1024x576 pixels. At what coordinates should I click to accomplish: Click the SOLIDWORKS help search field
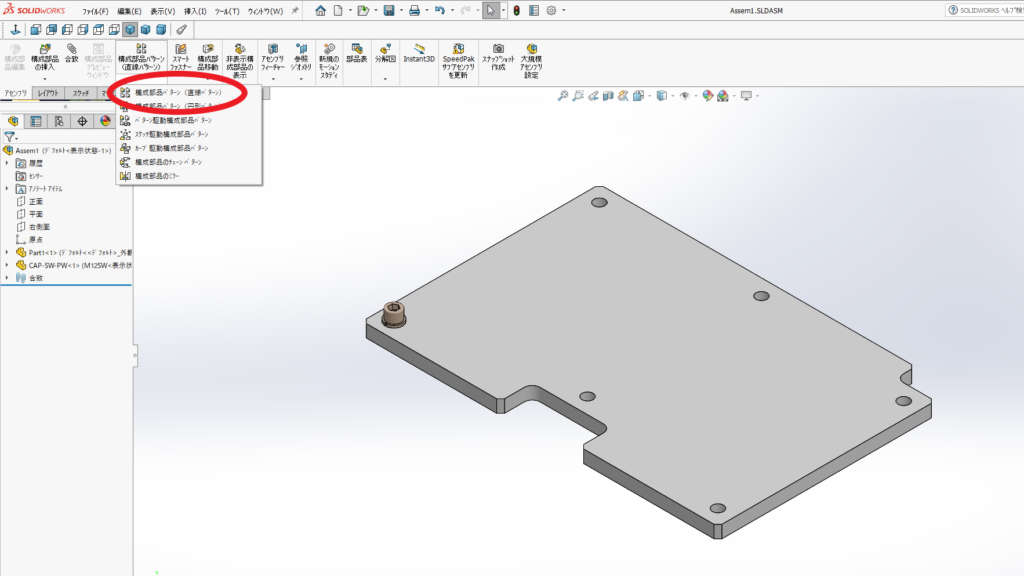point(983,10)
